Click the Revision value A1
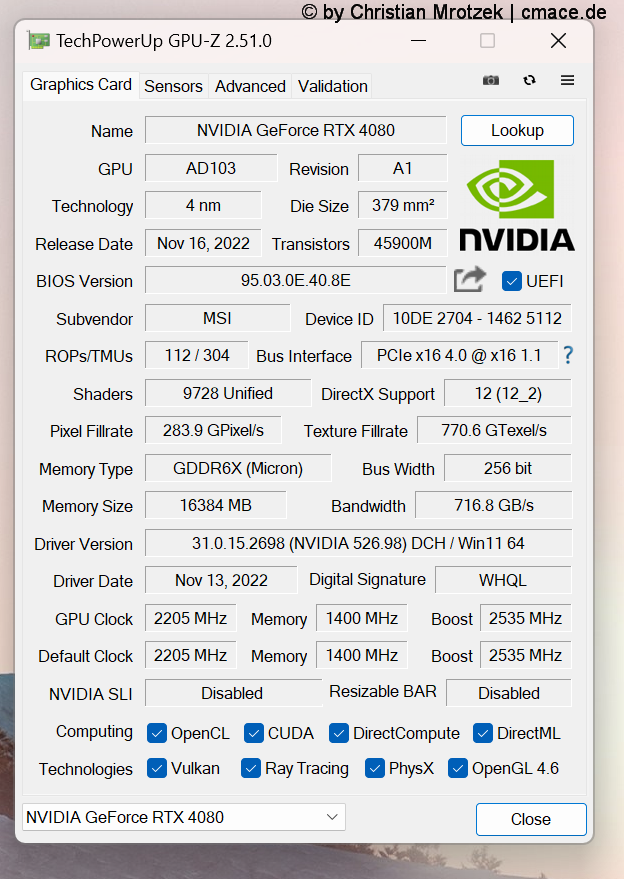 pyautogui.click(x=403, y=168)
